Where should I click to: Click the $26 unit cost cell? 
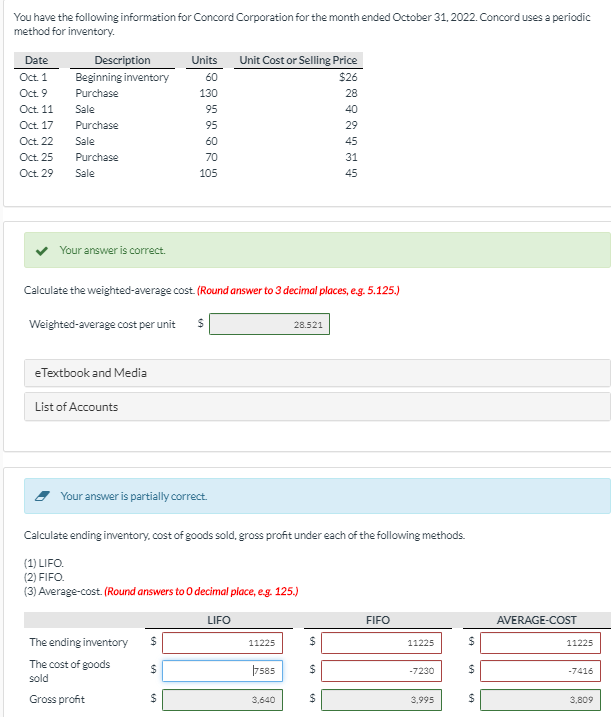click(x=348, y=77)
